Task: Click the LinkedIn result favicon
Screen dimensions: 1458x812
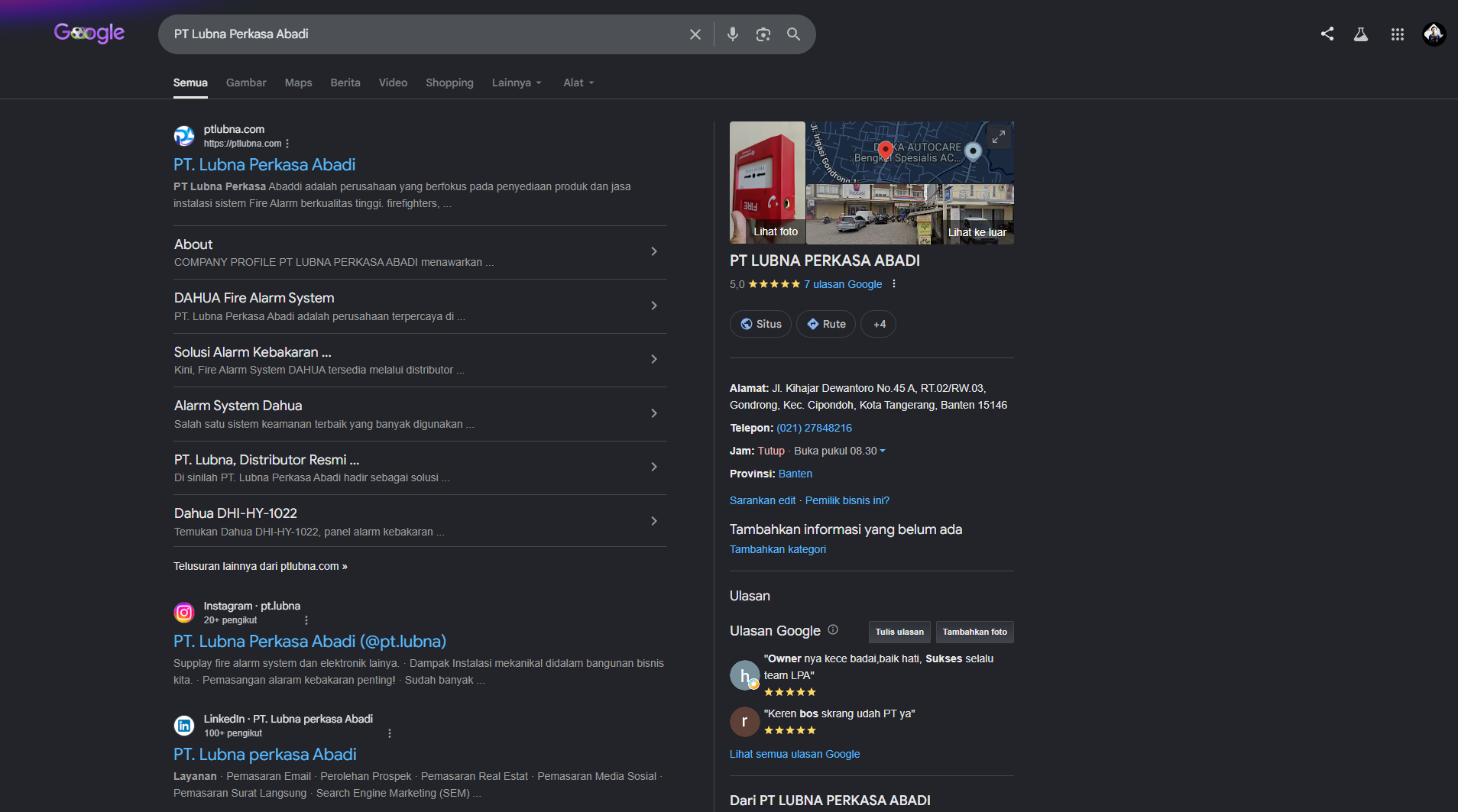Action: point(184,726)
